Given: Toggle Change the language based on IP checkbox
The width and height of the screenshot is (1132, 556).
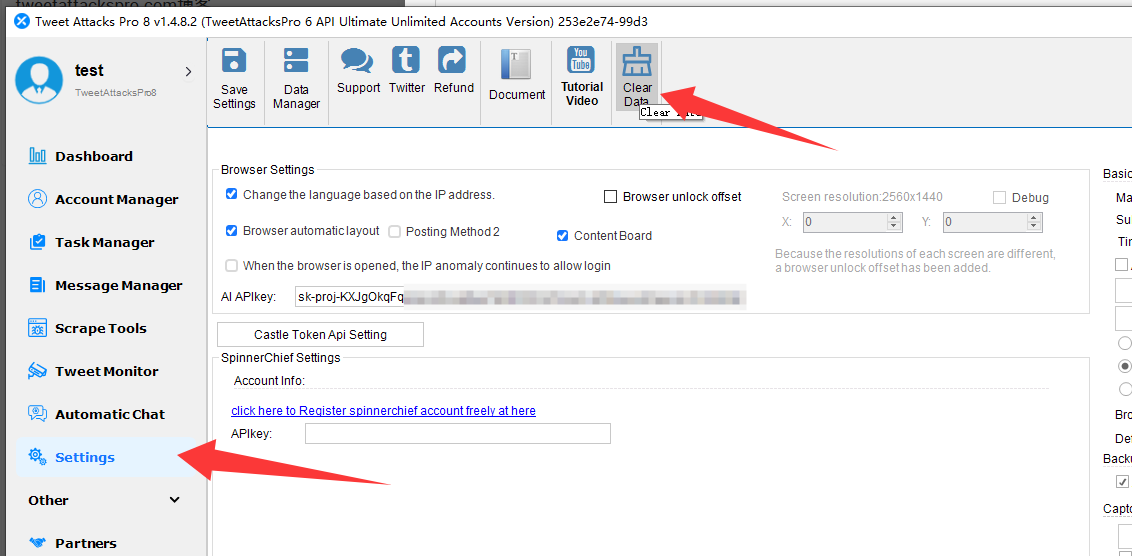Looking at the screenshot, I should pos(232,194).
